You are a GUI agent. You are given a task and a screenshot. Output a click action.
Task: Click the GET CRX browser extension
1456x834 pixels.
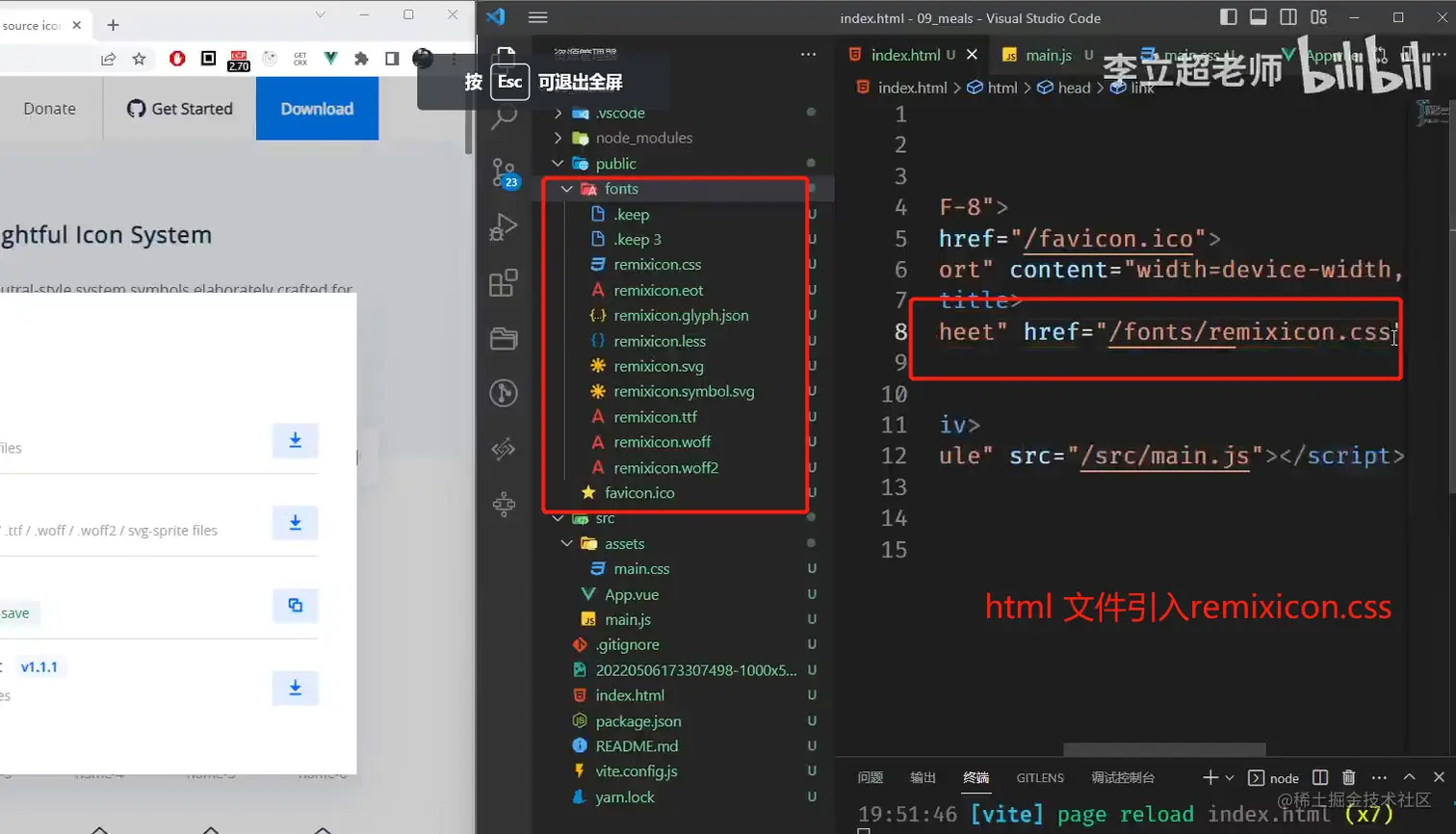tap(300, 59)
